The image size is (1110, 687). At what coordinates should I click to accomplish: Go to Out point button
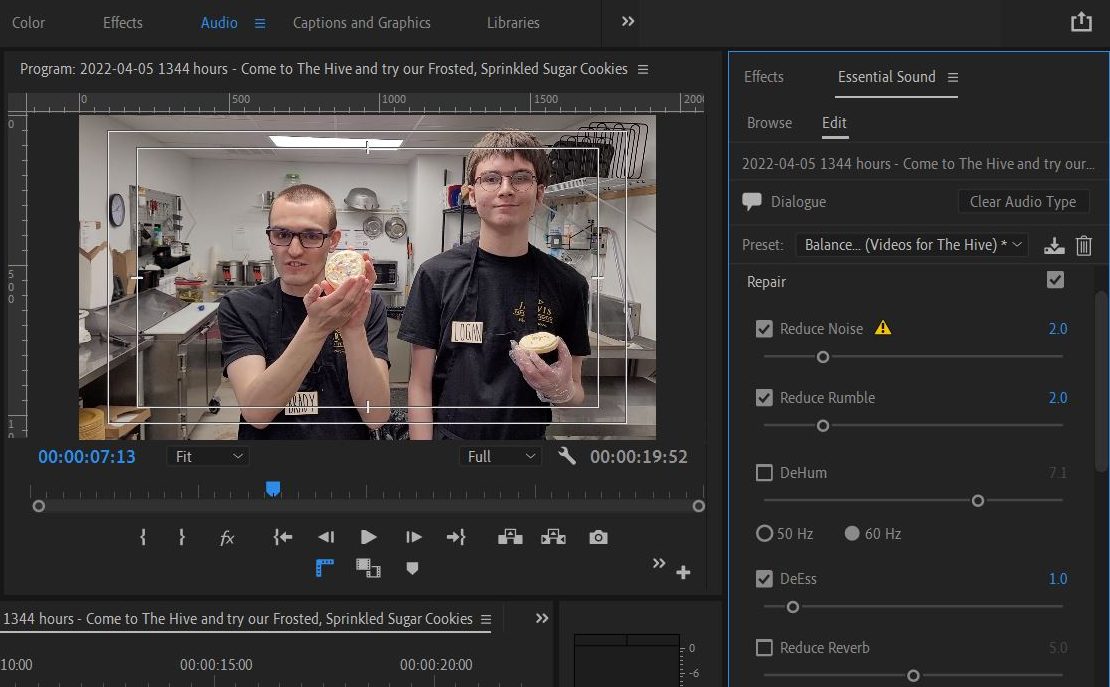click(456, 538)
